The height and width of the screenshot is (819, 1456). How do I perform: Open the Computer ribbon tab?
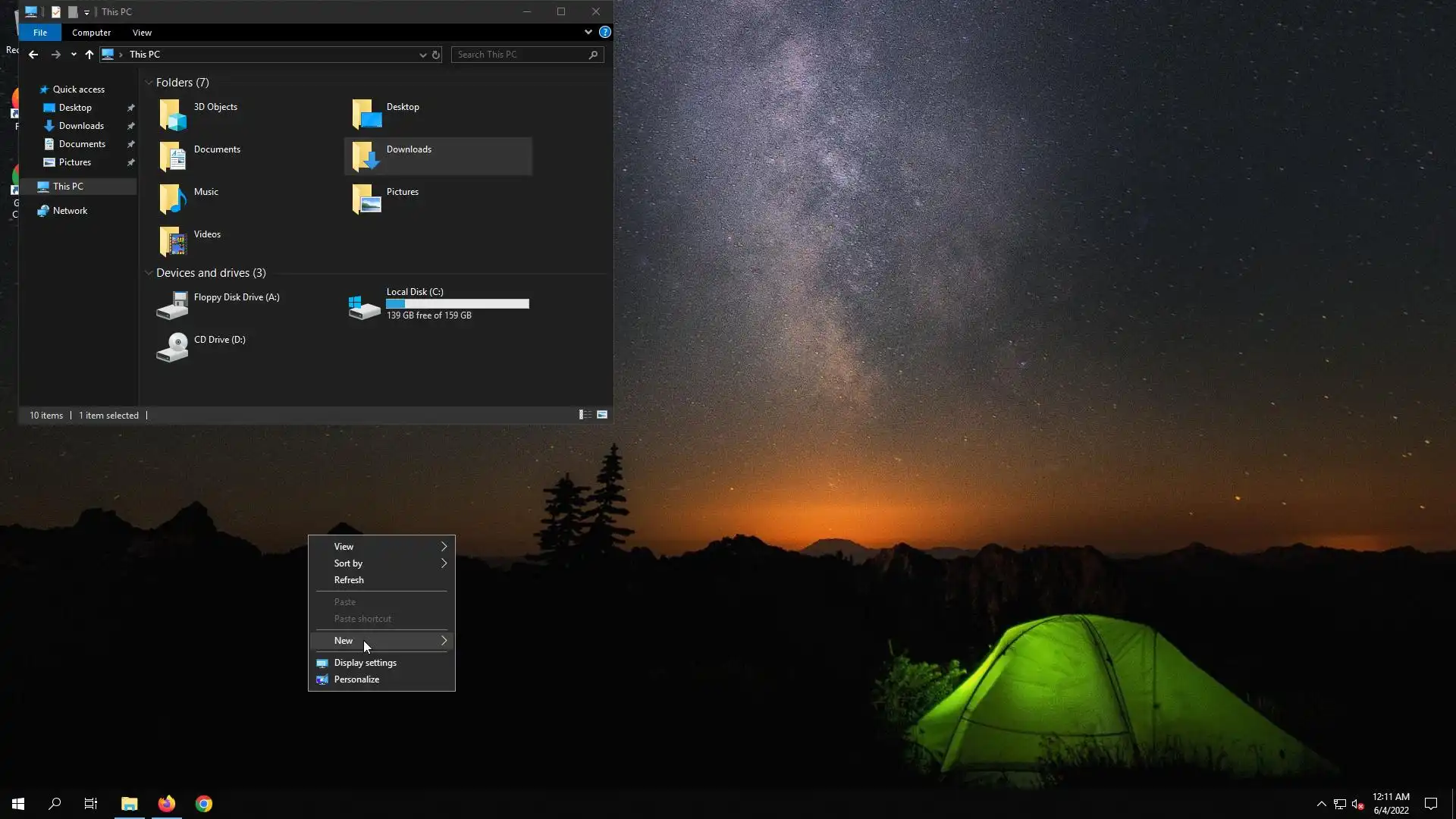tap(91, 33)
